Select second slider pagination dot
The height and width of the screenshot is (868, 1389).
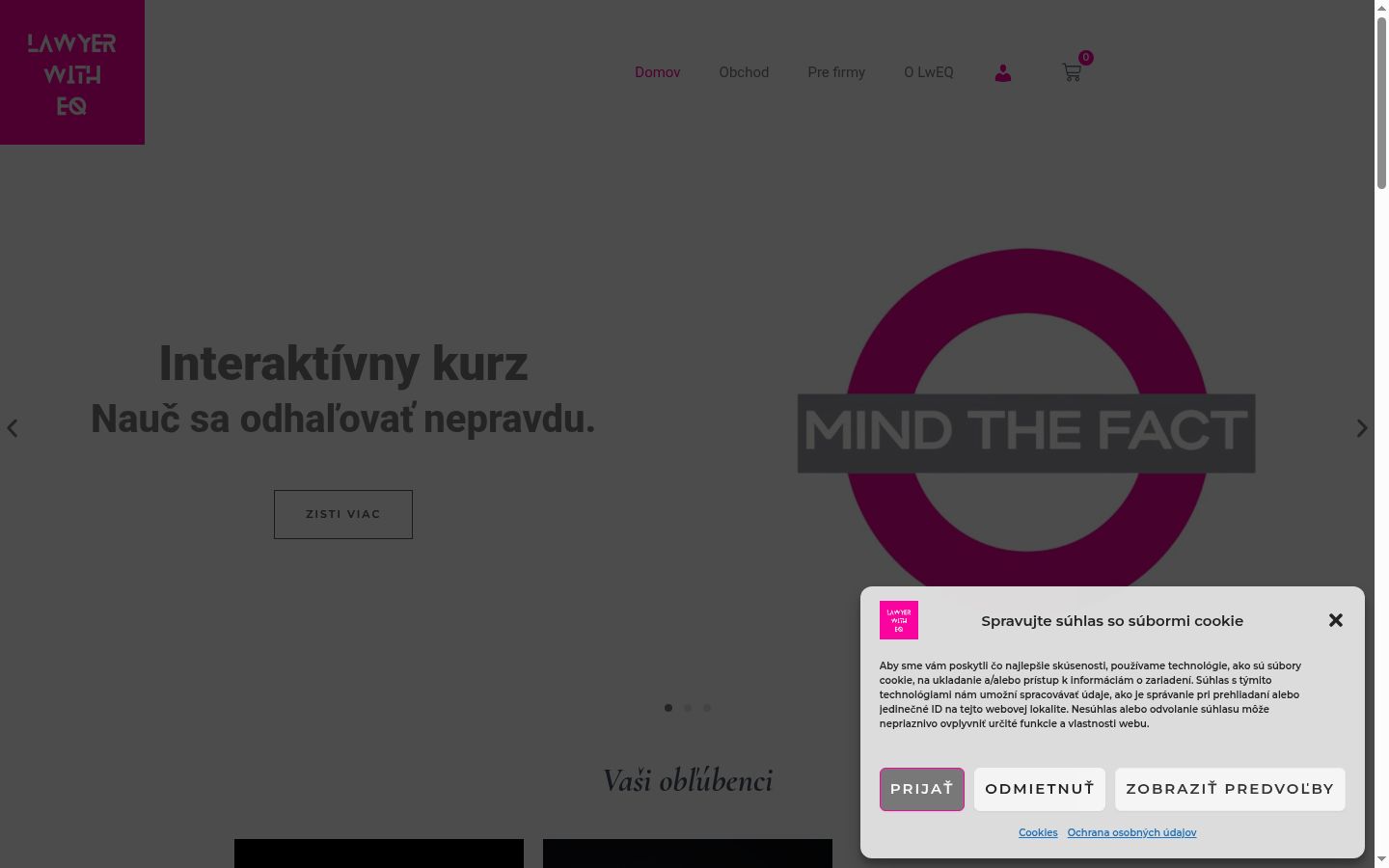[x=688, y=708]
